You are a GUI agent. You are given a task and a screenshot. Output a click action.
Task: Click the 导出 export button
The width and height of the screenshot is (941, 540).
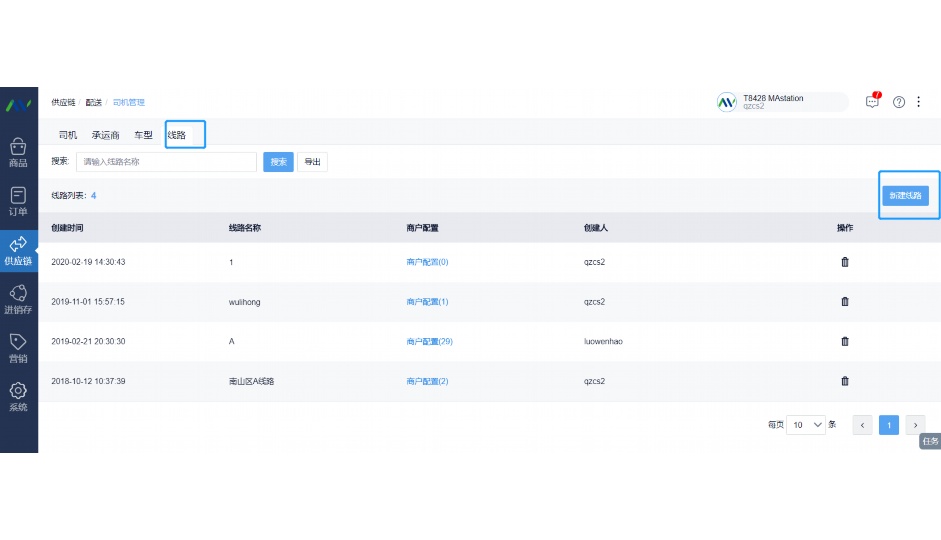tap(313, 162)
